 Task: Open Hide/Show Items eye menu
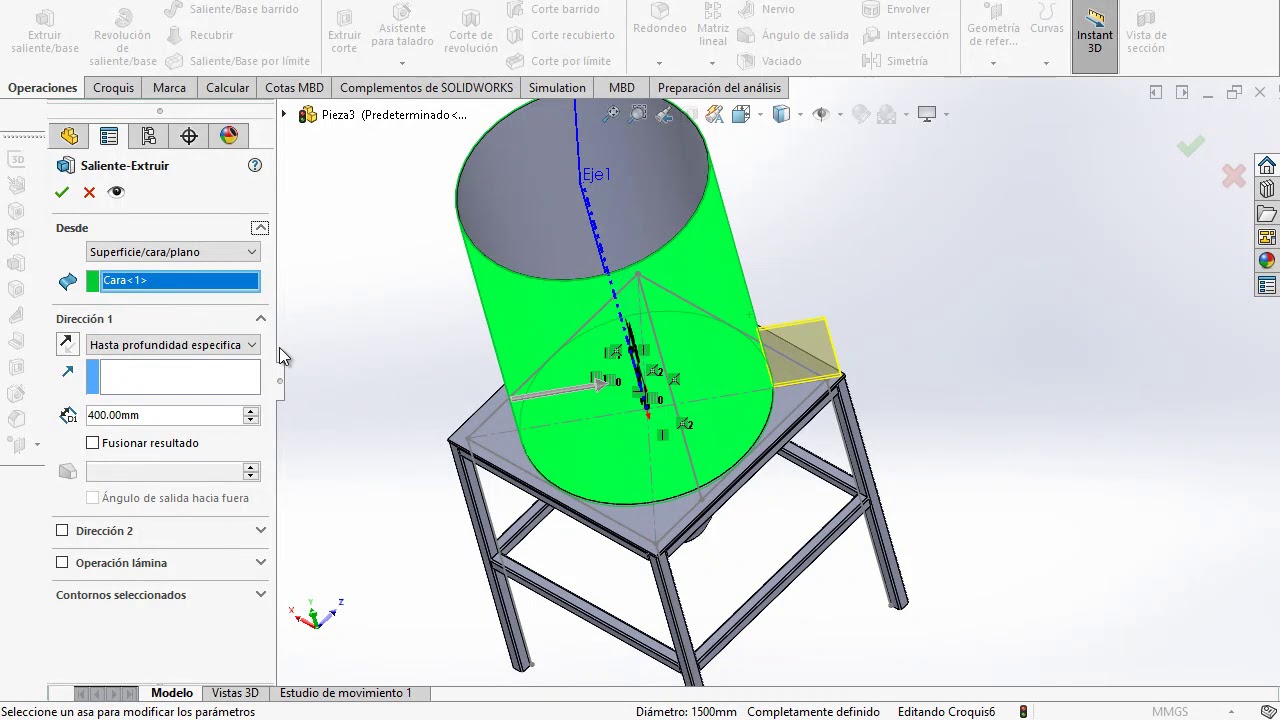coord(821,114)
